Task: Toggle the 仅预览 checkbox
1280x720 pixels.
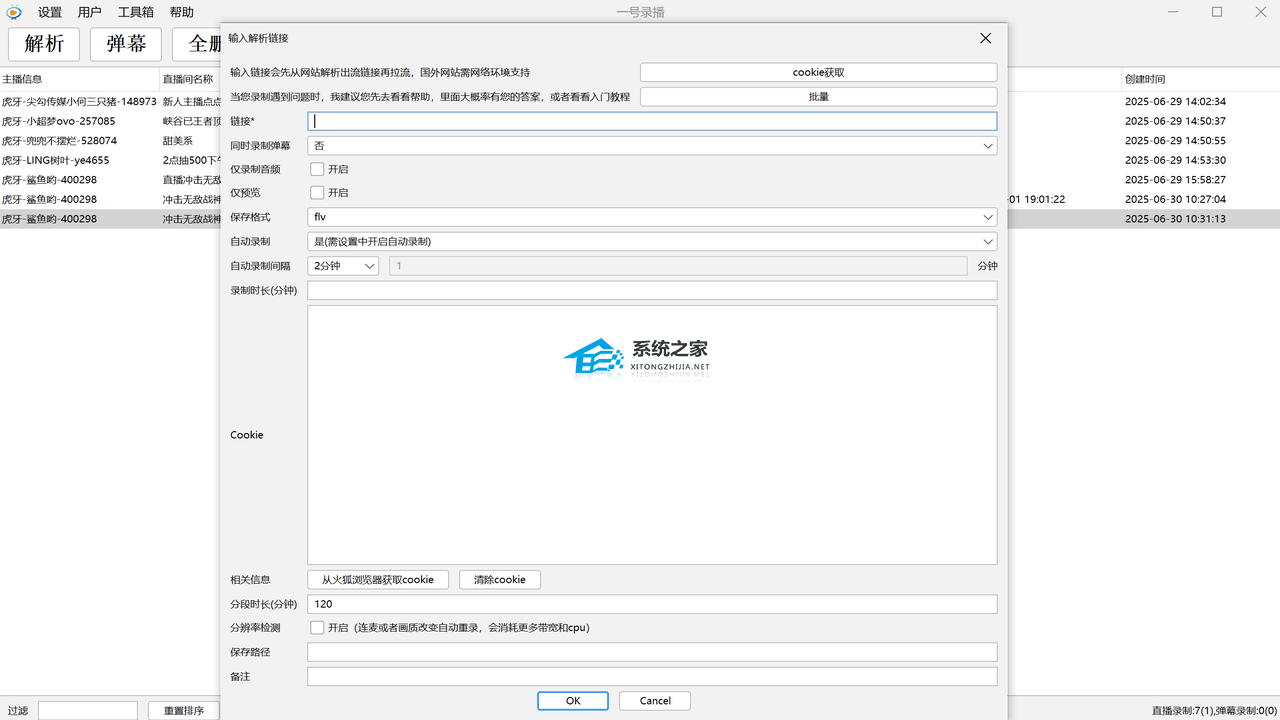Action: click(x=317, y=193)
